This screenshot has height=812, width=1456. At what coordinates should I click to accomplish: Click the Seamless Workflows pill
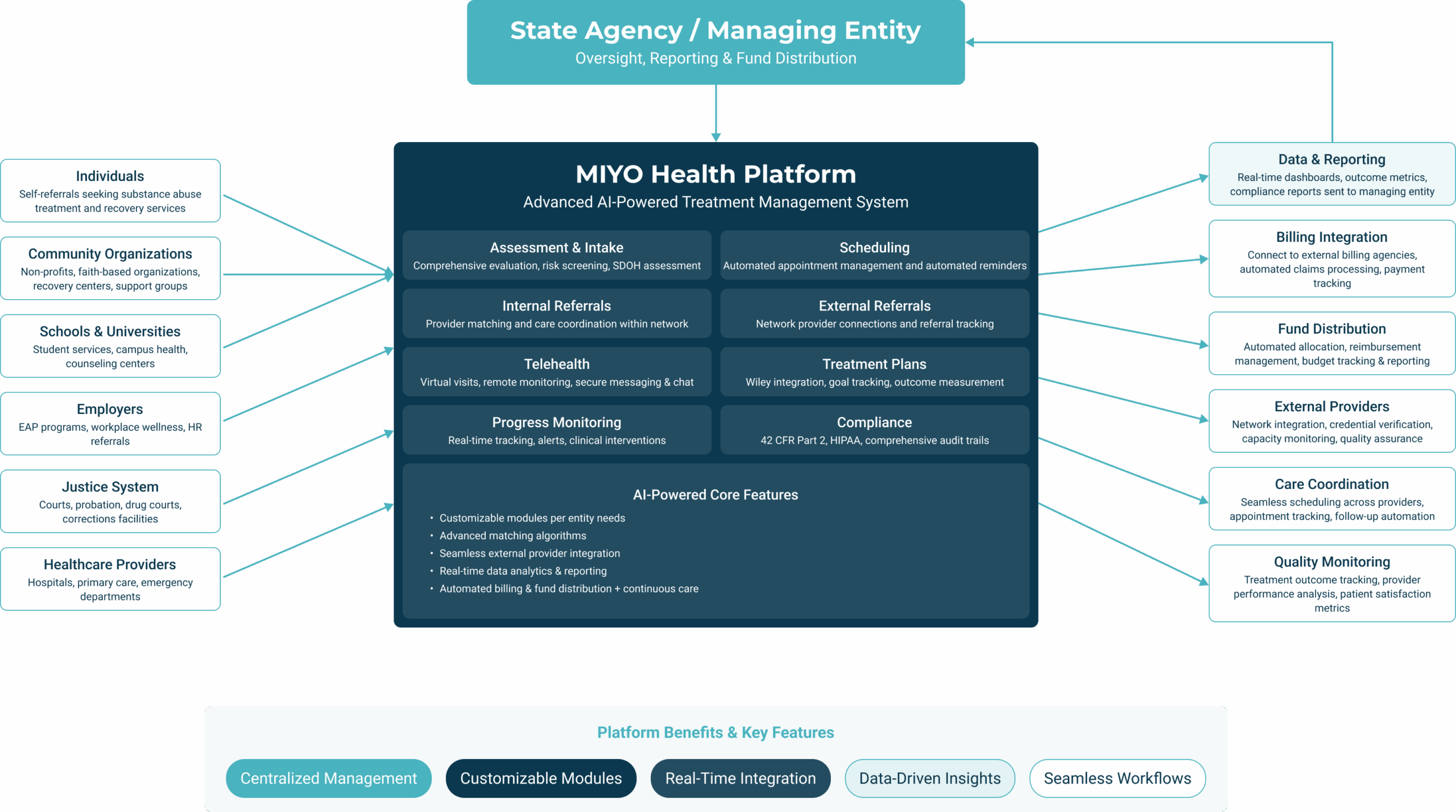(1117, 778)
